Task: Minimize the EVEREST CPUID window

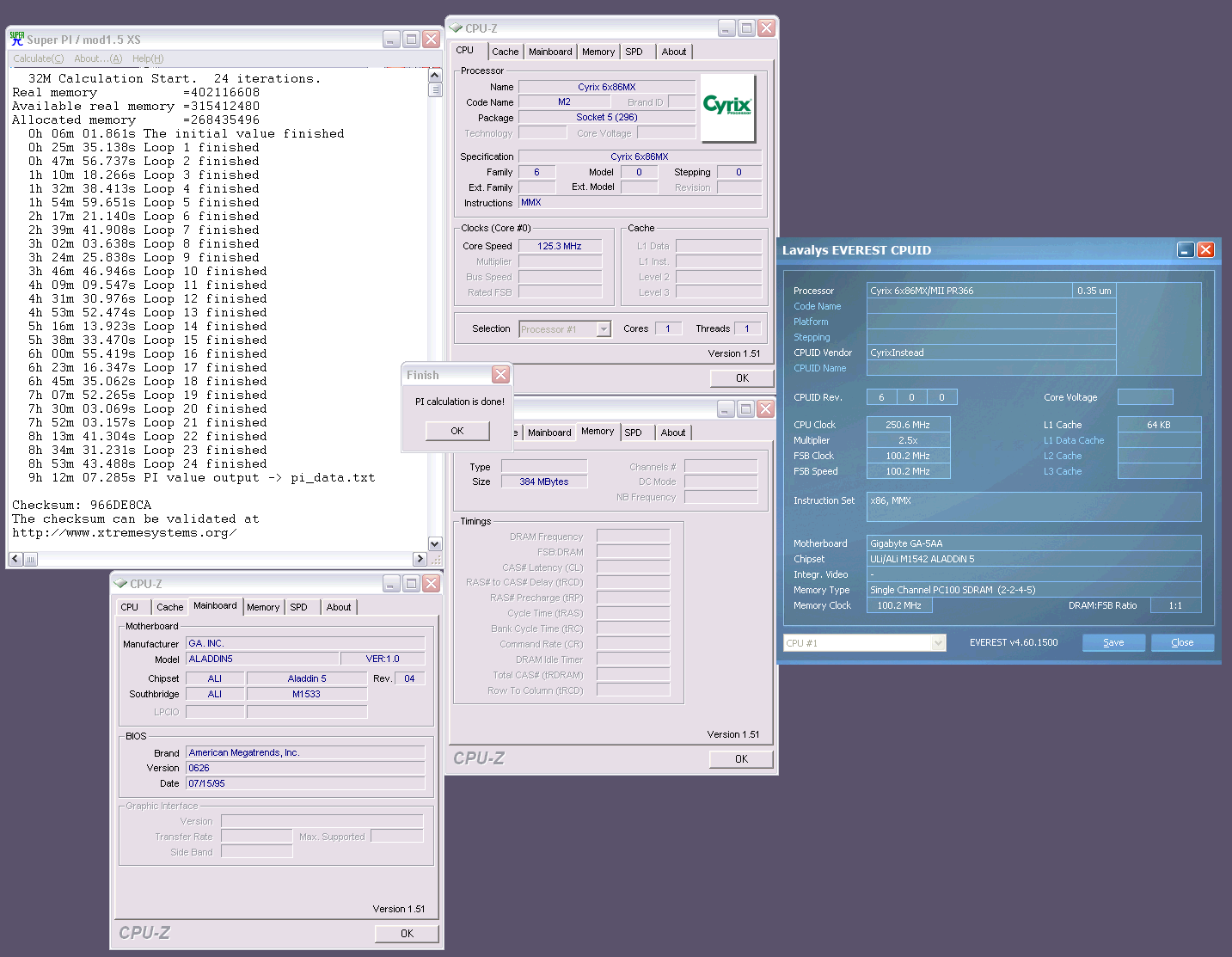Action: (1186, 249)
